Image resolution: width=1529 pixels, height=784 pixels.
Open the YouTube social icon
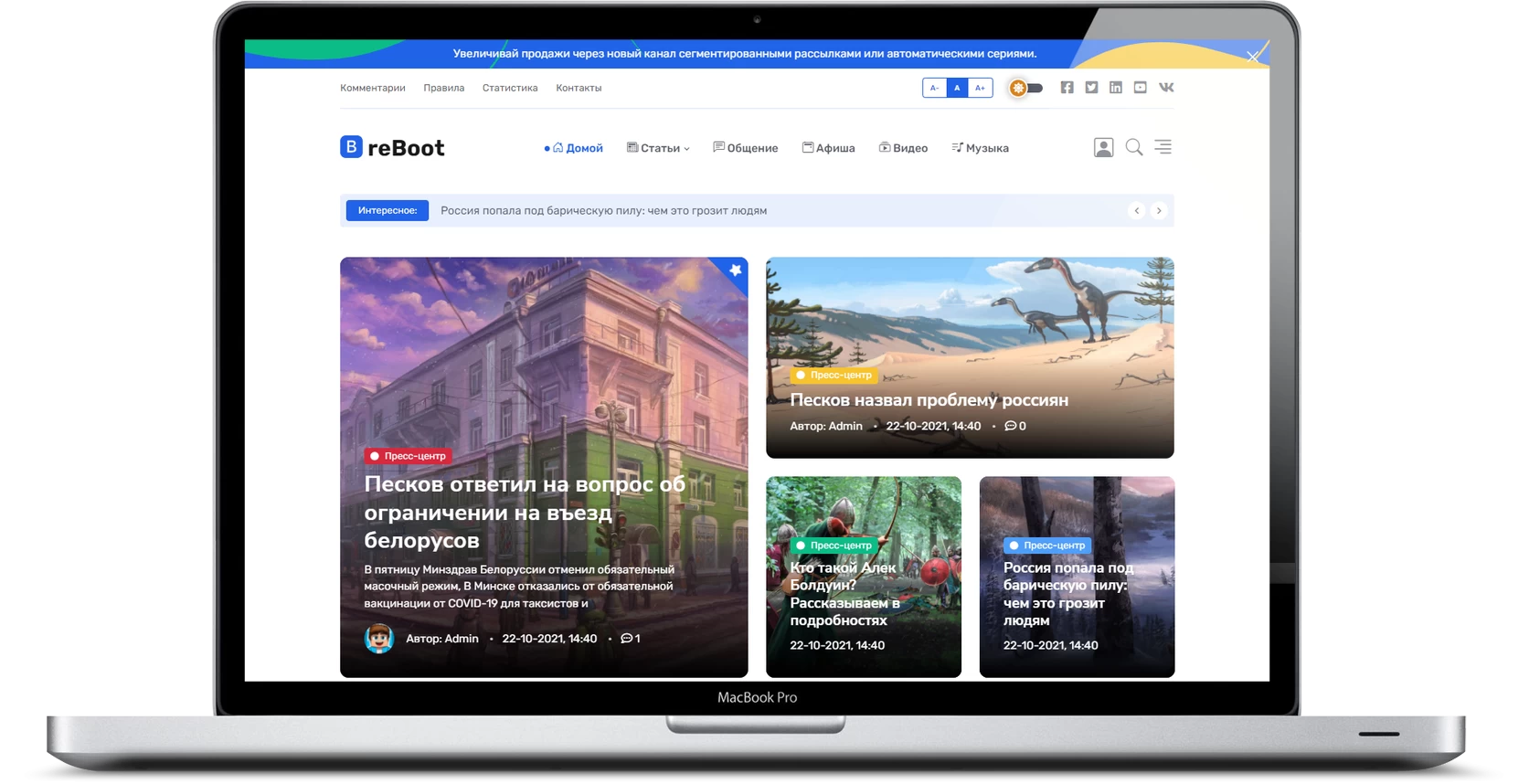[1141, 88]
